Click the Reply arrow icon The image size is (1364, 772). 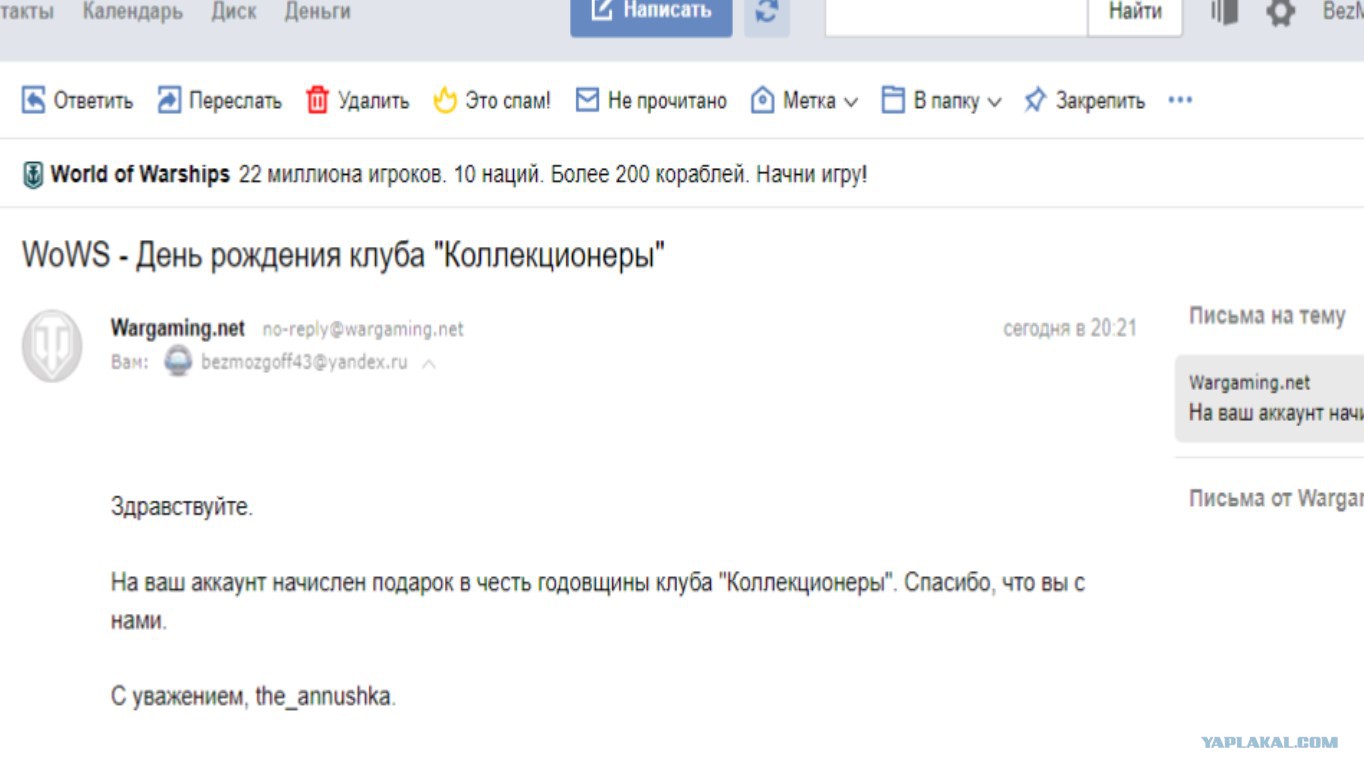(33, 100)
